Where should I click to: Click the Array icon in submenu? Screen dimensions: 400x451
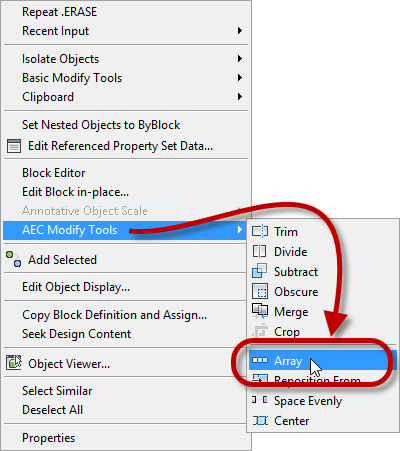[x=260, y=360]
